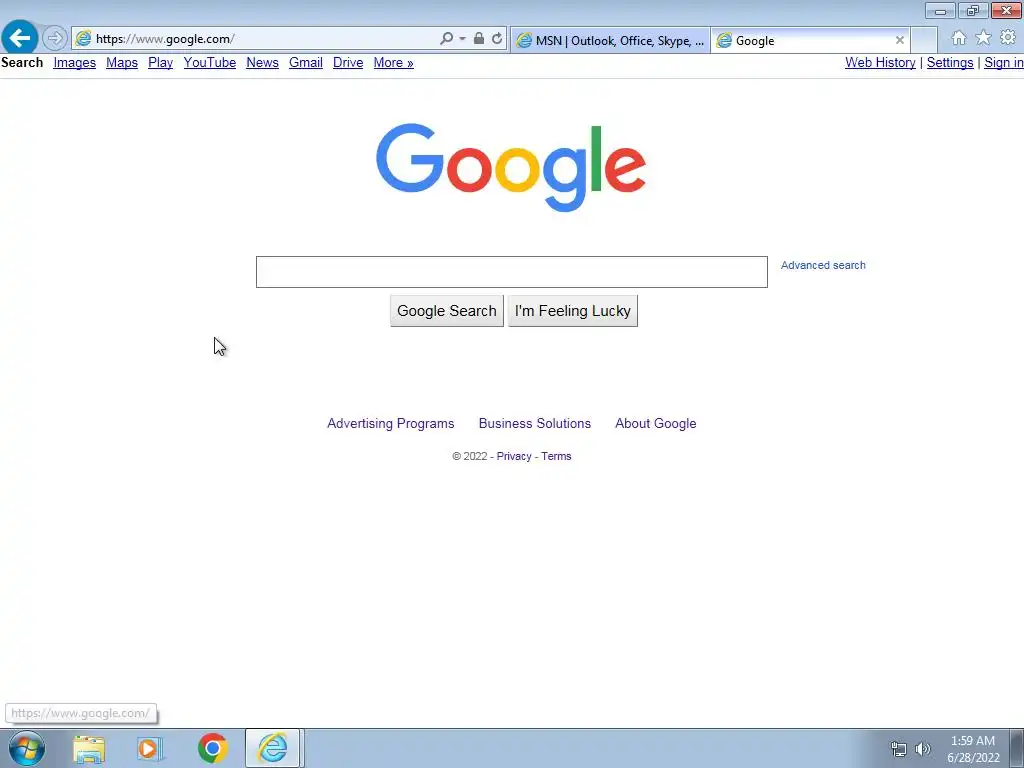
Task: Open Business Solutions link
Action: coord(535,423)
